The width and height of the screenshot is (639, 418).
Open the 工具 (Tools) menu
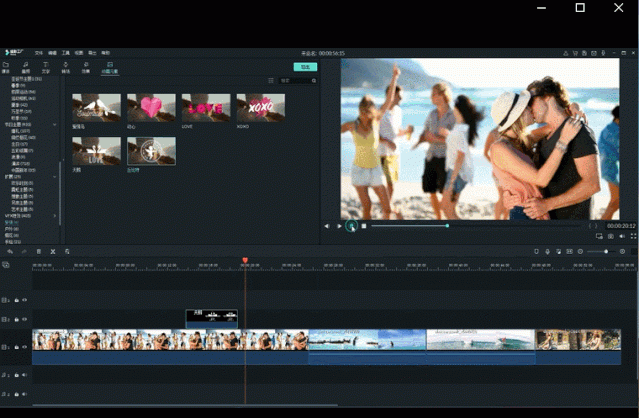click(x=66, y=53)
